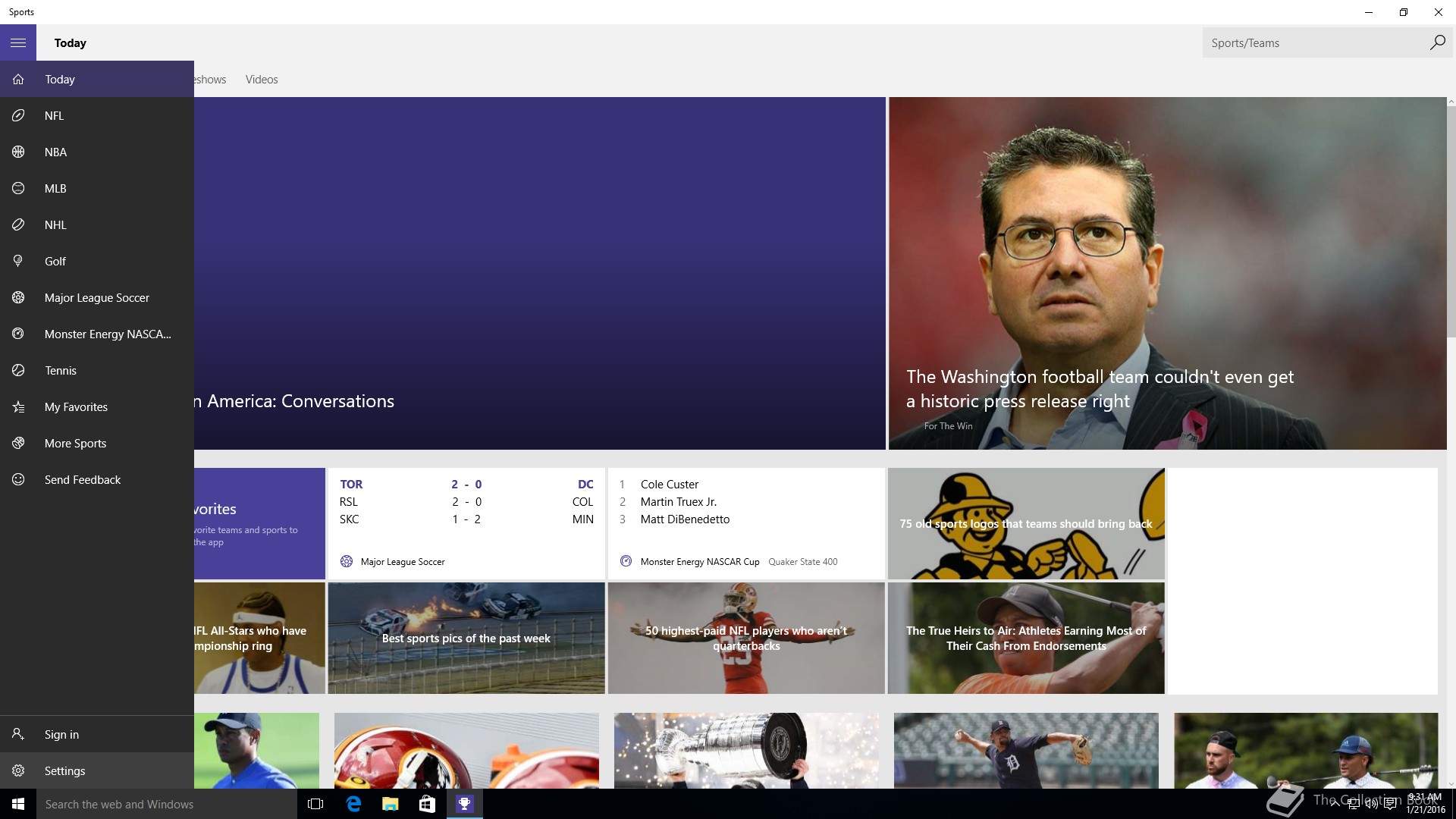Open 50 highest-paid NFL players article

746,638
